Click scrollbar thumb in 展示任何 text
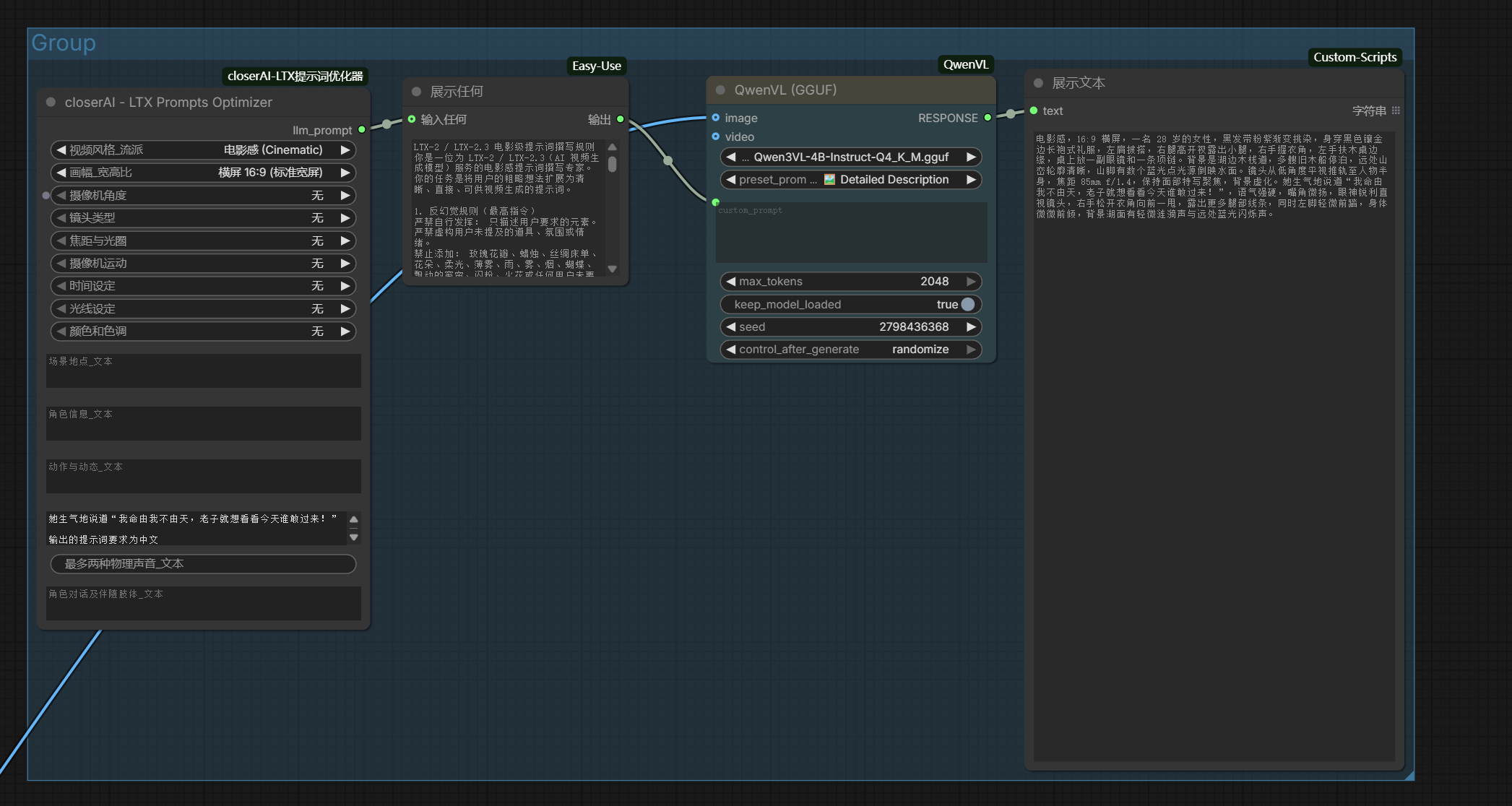 pyautogui.click(x=612, y=164)
